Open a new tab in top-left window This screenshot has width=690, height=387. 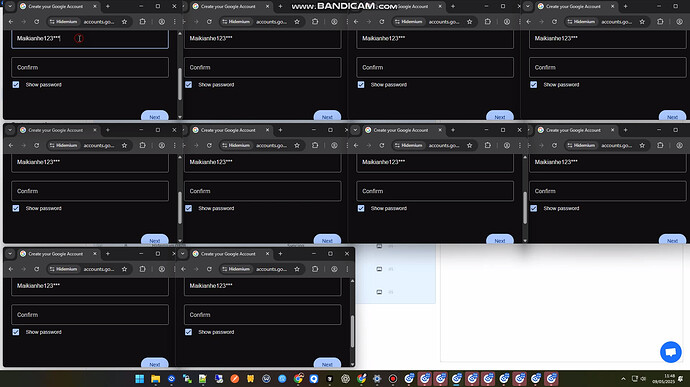click(x=108, y=7)
